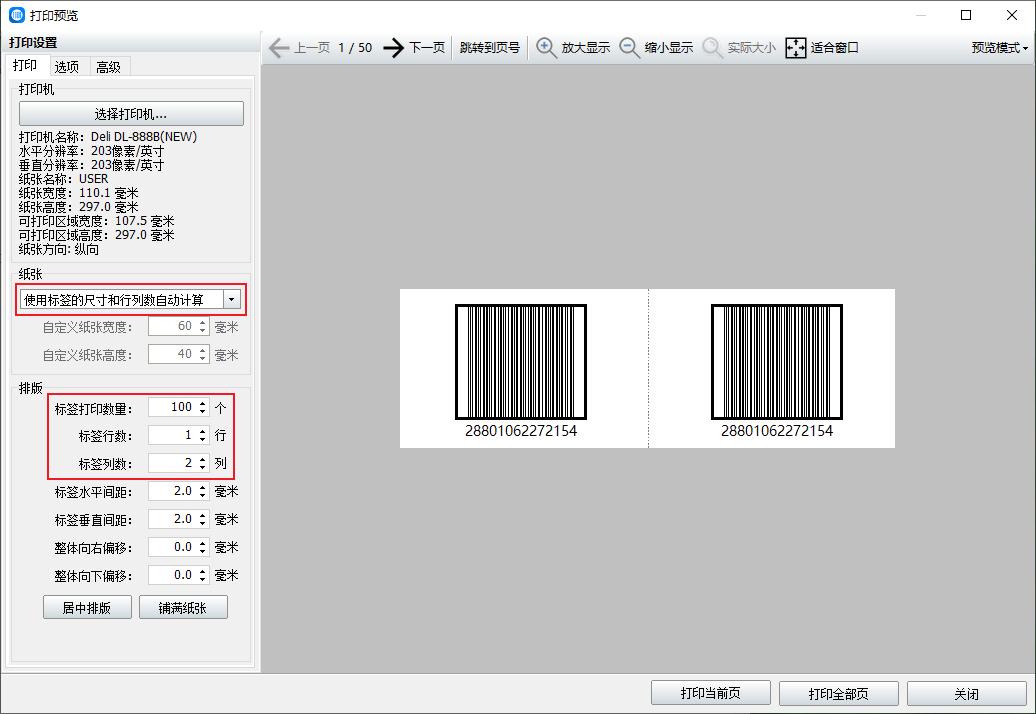This screenshot has width=1036, height=714.
Task: Switch to the 高级 tab
Action: [x=108, y=67]
